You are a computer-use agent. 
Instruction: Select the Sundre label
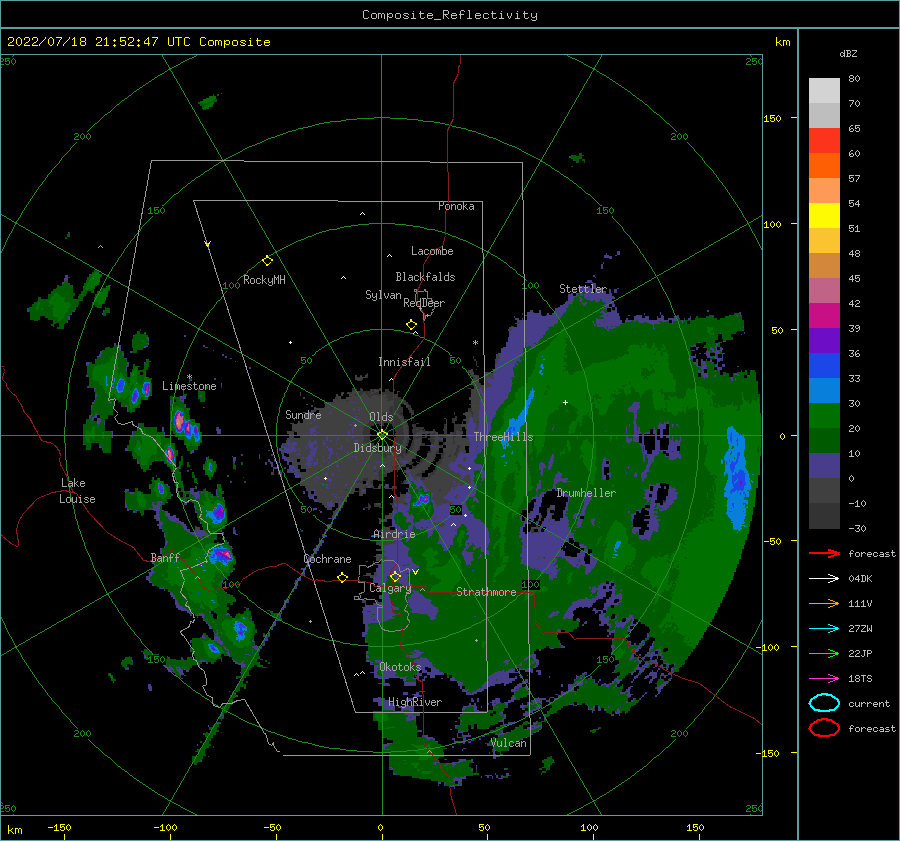click(303, 414)
